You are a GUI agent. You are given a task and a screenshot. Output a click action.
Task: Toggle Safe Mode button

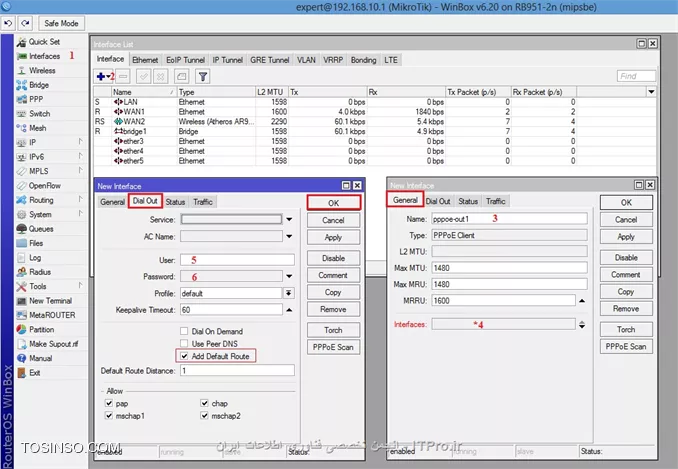61,23
